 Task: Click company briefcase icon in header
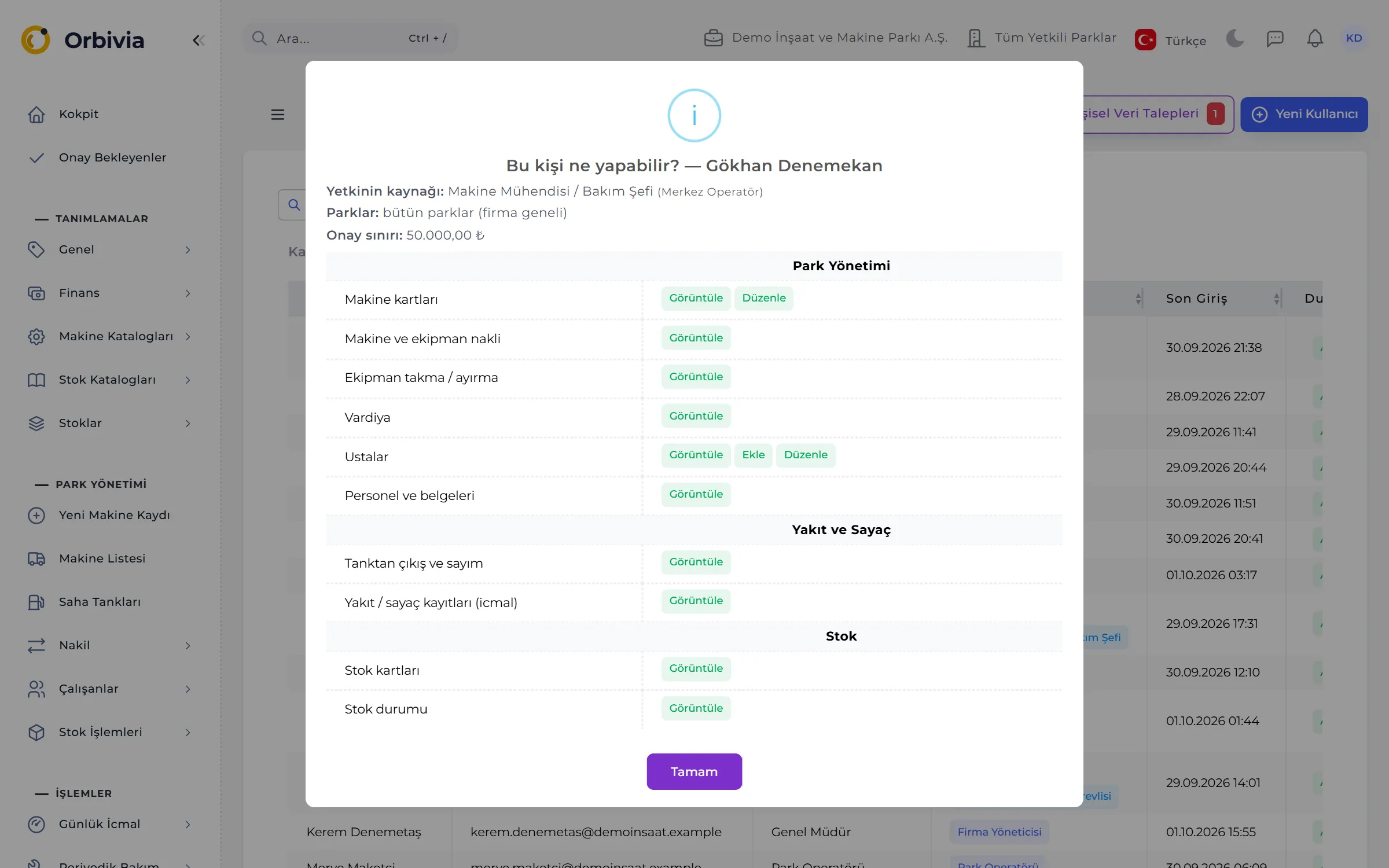(713, 38)
